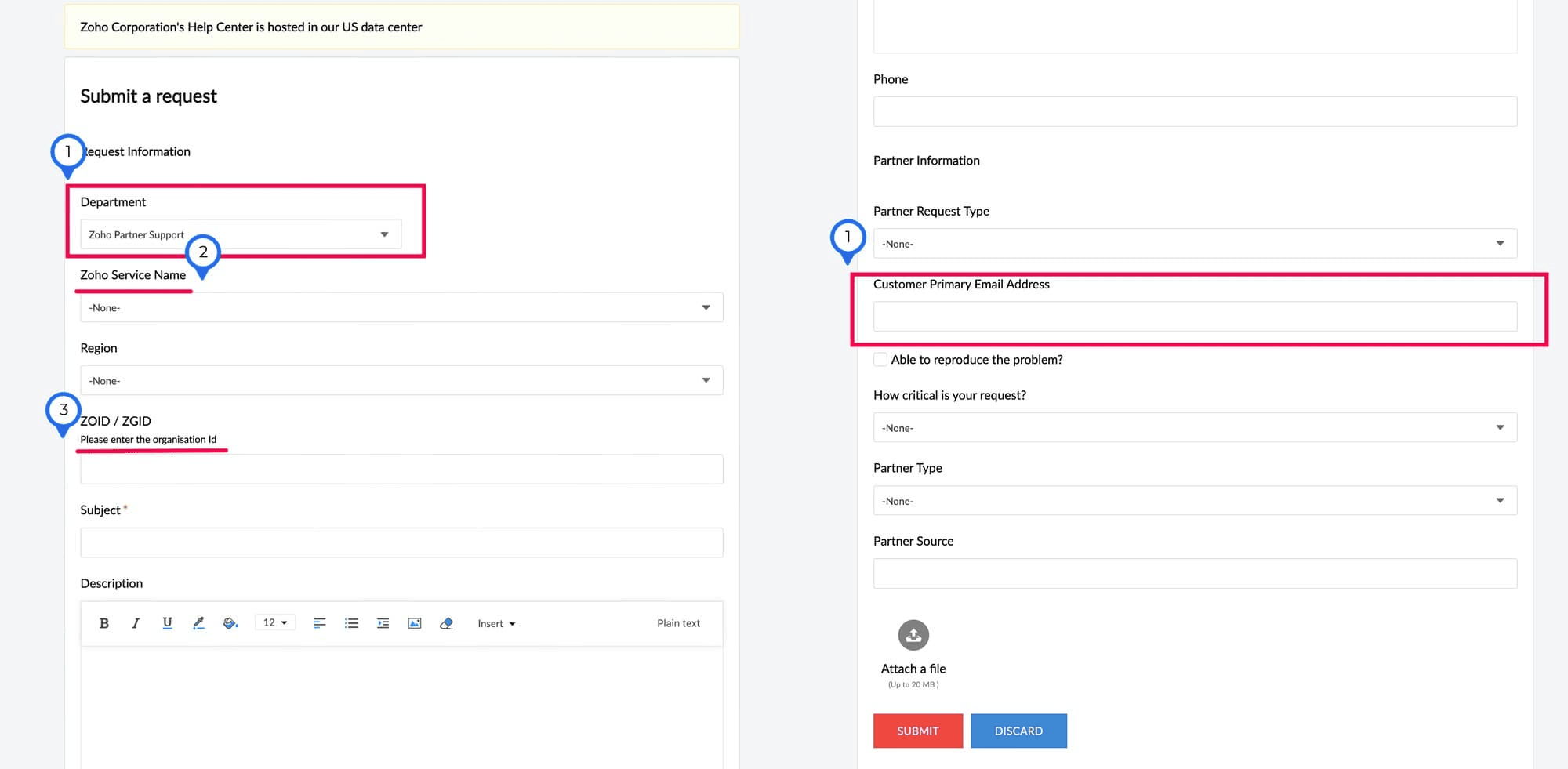Open the font color picker
The image size is (1568, 769).
coord(198,623)
